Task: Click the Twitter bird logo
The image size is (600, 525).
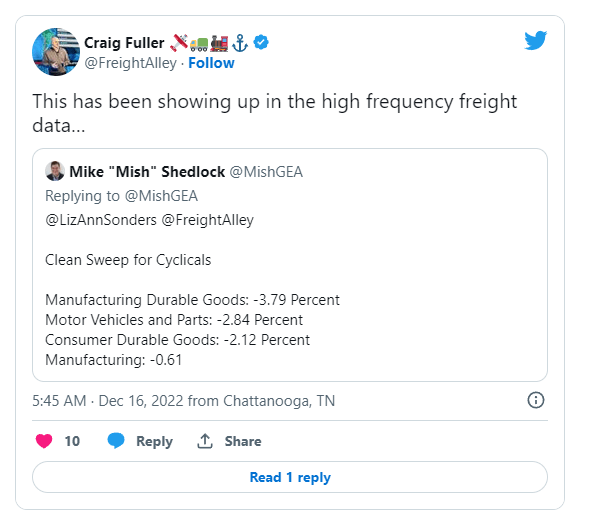Action: point(535,41)
